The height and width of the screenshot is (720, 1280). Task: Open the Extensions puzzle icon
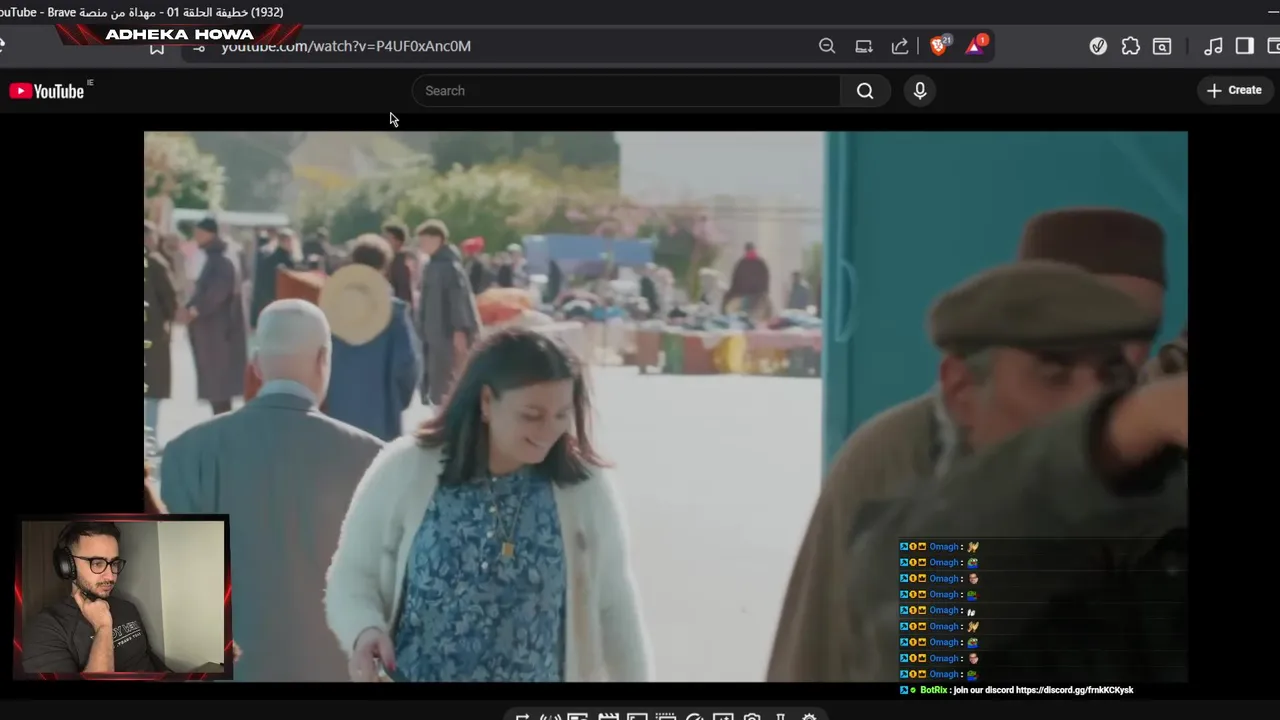(x=1130, y=46)
